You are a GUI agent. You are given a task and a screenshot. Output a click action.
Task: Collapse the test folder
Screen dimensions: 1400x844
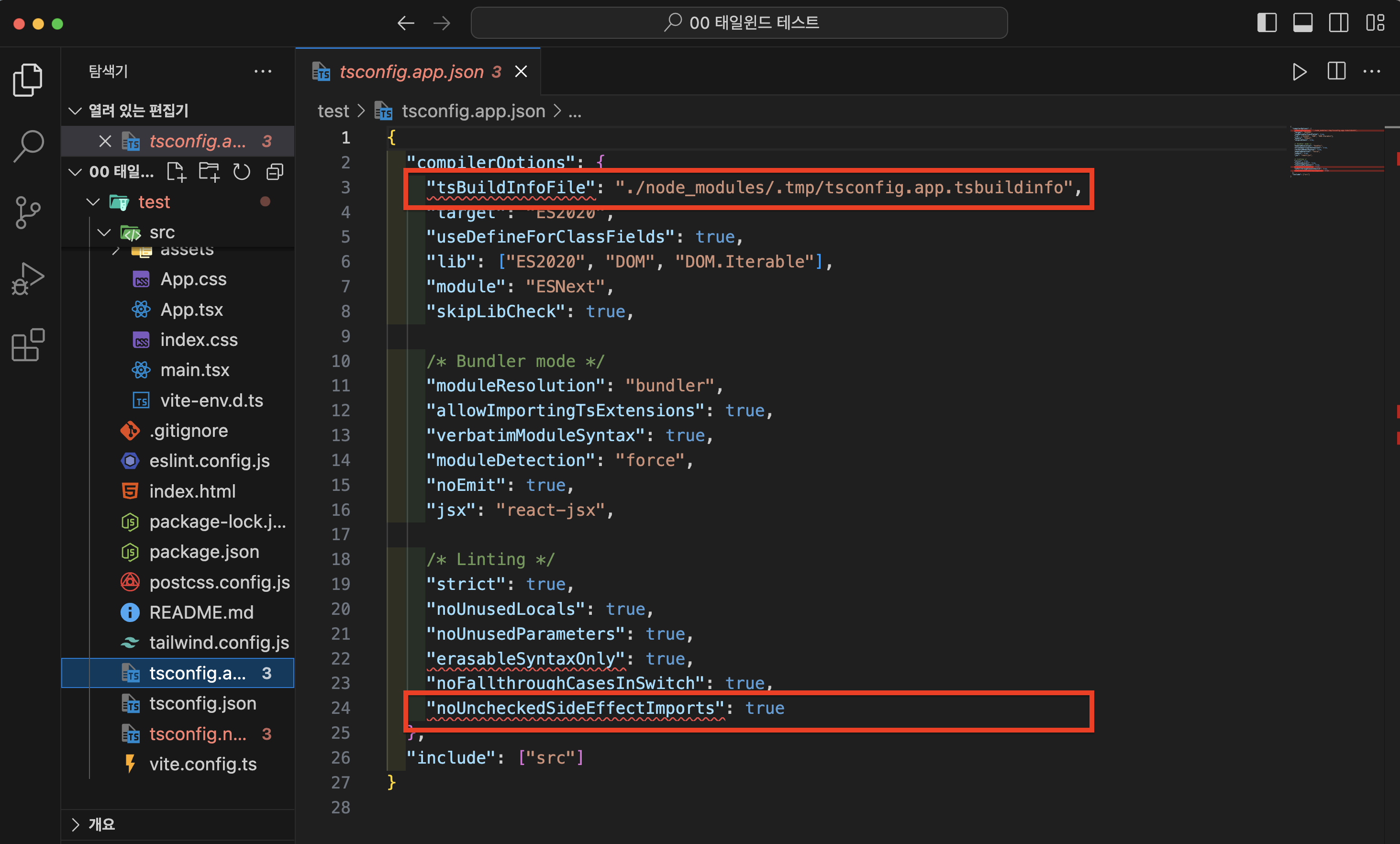[93, 202]
